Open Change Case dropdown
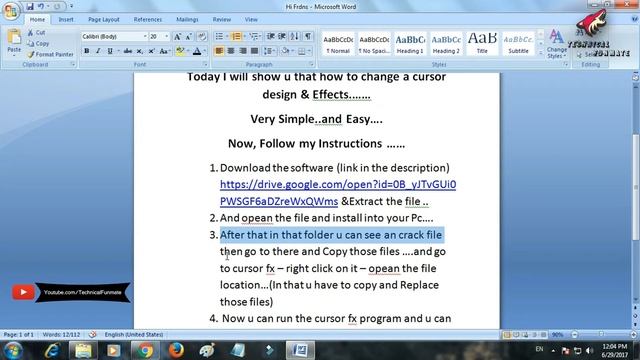This screenshot has height=360, width=640. point(164,51)
